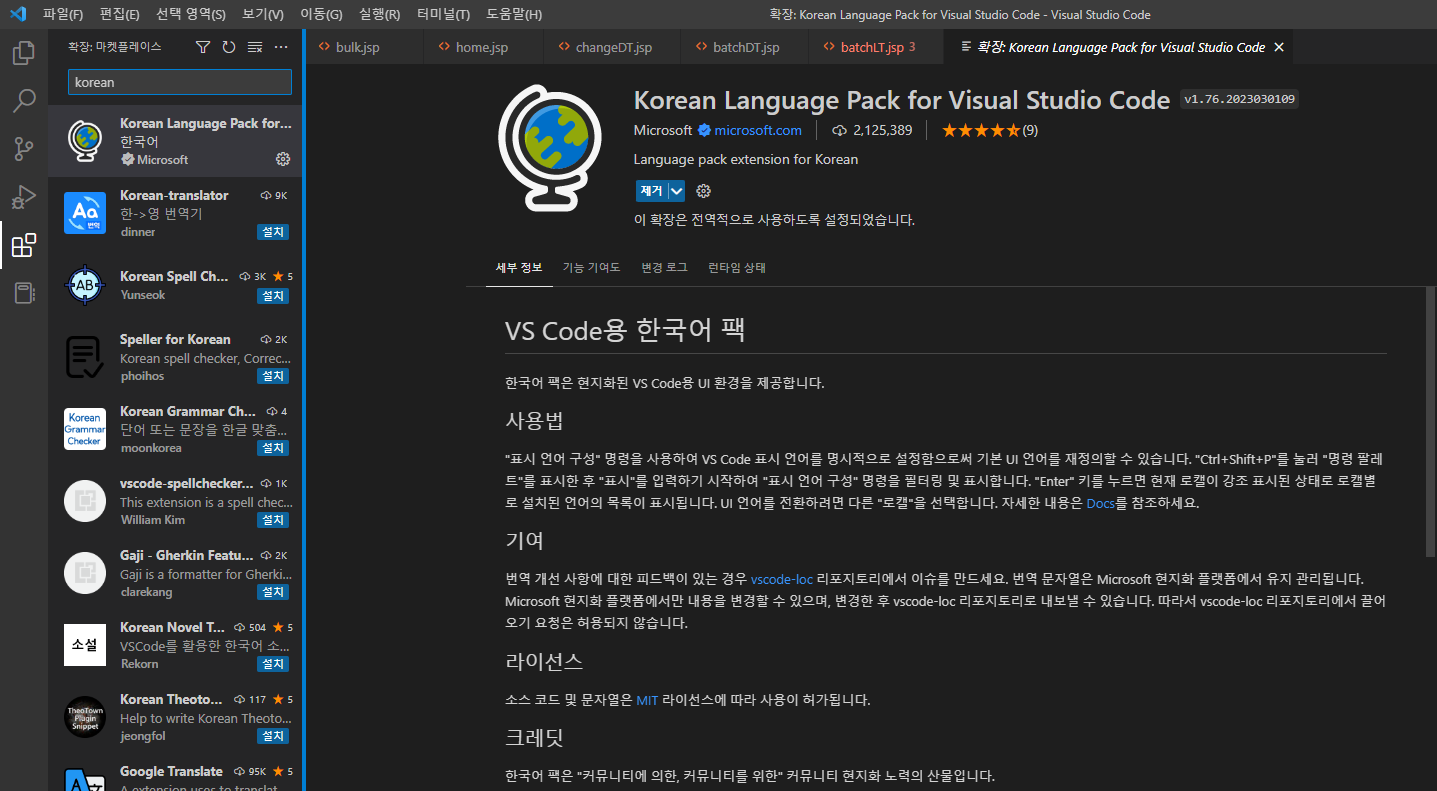Install the Korean Spell Checker extension

click(273, 296)
